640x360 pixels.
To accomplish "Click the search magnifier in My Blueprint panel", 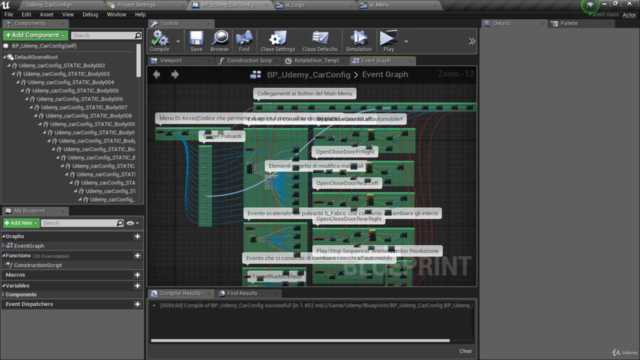I will 120,223.
